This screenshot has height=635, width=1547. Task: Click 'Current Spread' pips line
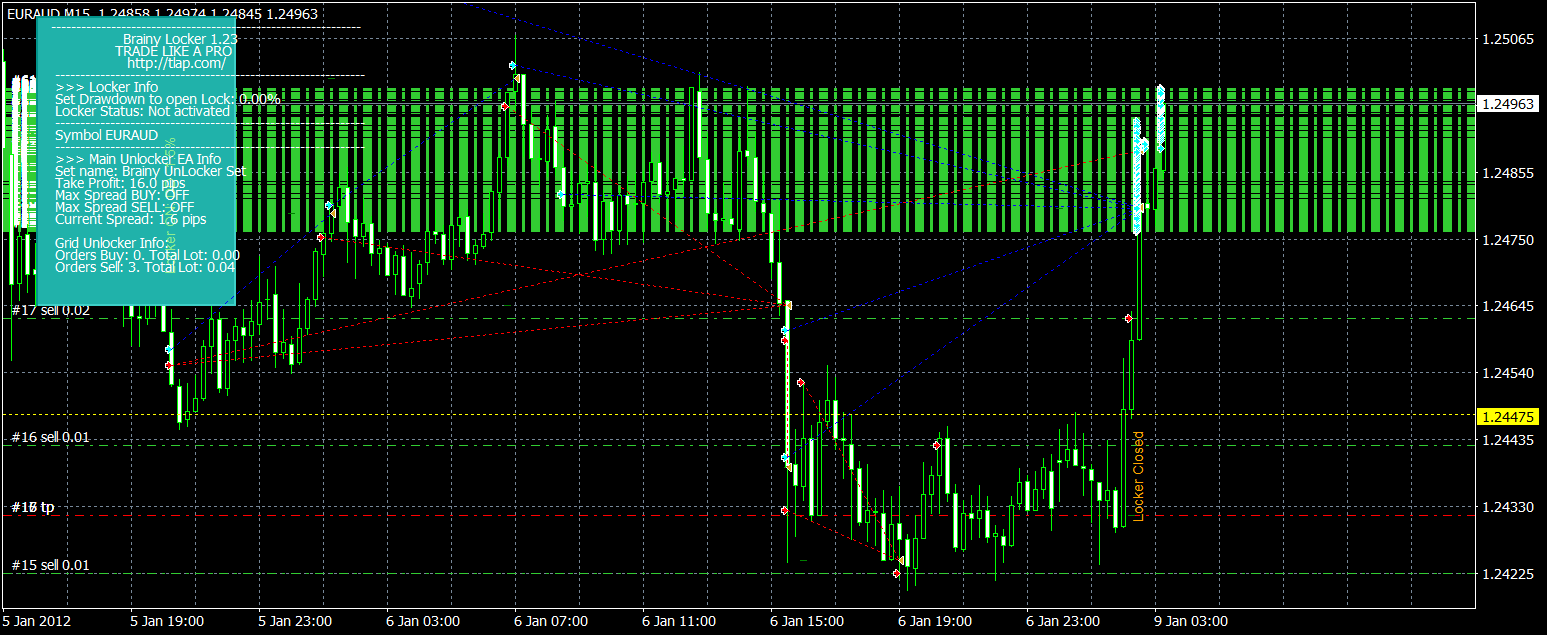pos(130,219)
